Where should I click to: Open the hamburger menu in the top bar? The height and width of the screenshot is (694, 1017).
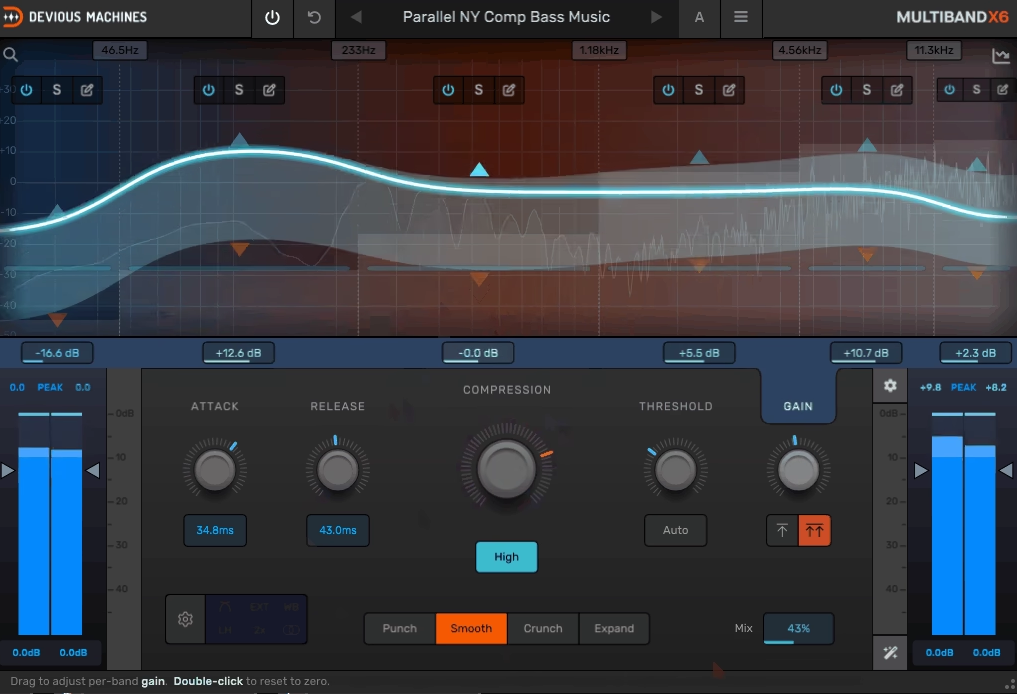[740, 17]
